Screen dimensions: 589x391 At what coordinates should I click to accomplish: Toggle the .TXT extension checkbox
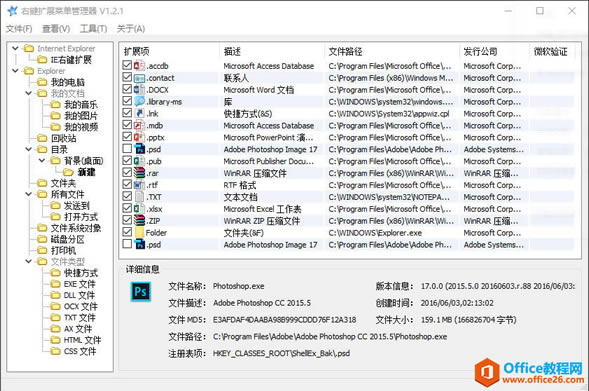pyautogui.click(x=127, y=196)
